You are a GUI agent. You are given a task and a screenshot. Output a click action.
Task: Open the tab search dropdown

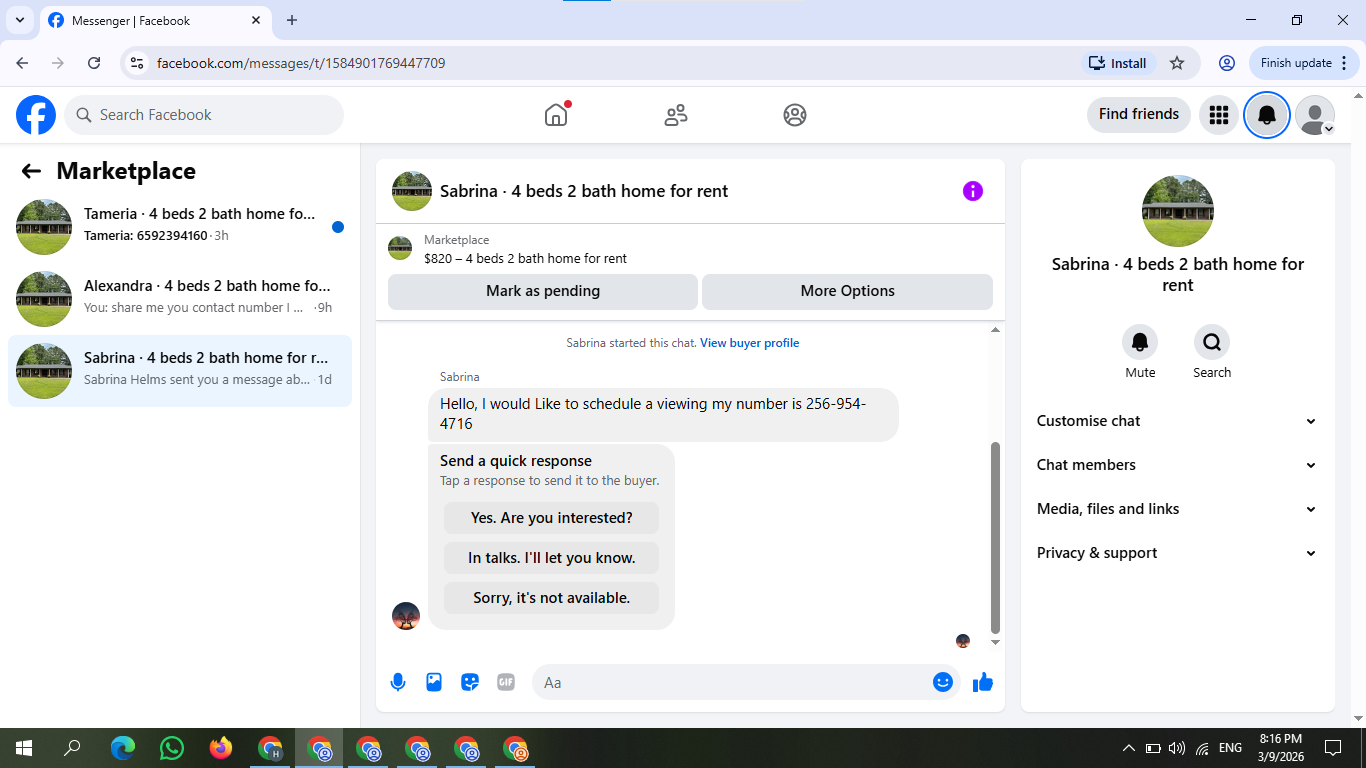(x=19, y=20)
